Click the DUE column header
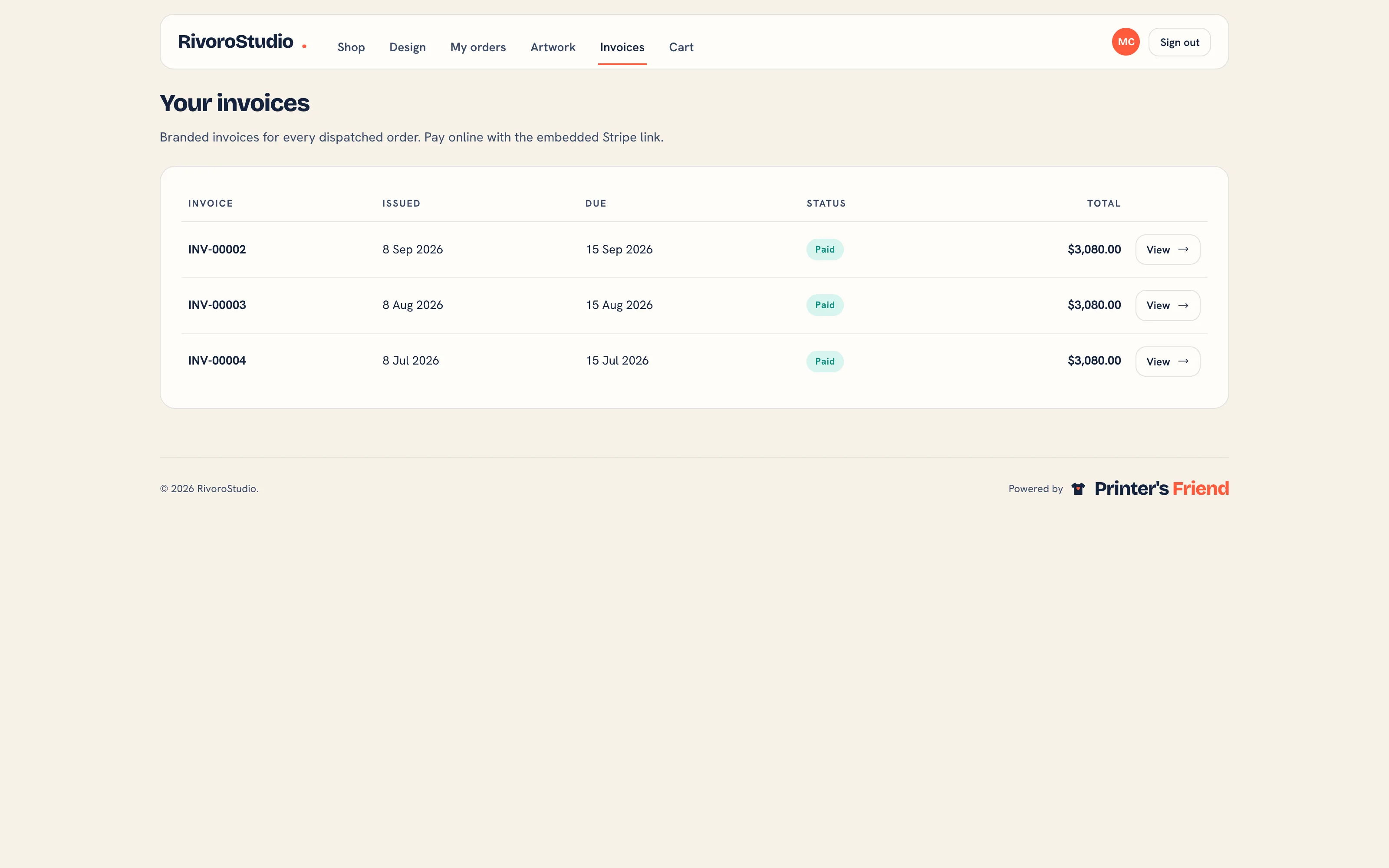The image size is (1389, 868). click(x=596, y=203)
